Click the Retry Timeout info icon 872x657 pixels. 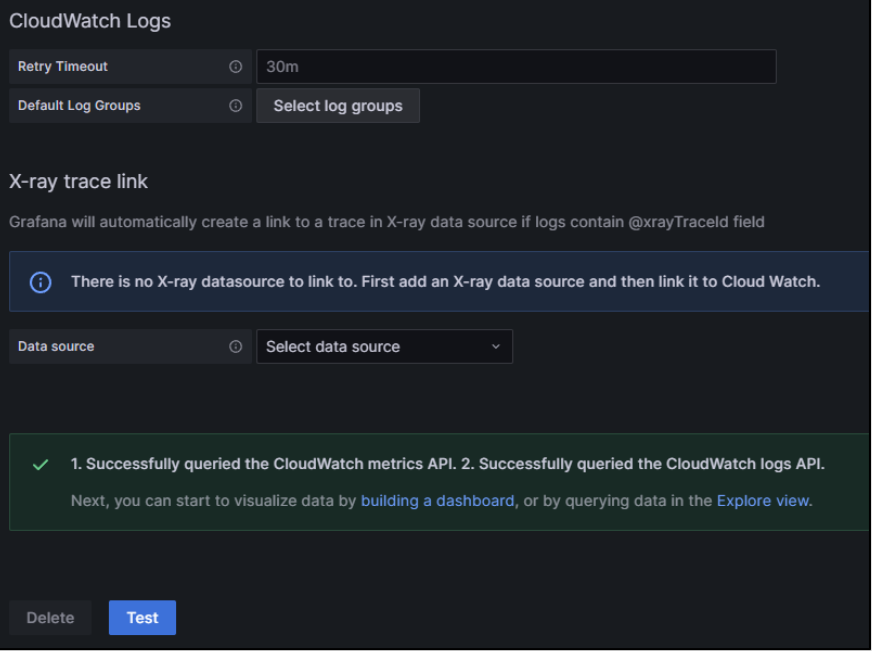[x=236, y=67]
